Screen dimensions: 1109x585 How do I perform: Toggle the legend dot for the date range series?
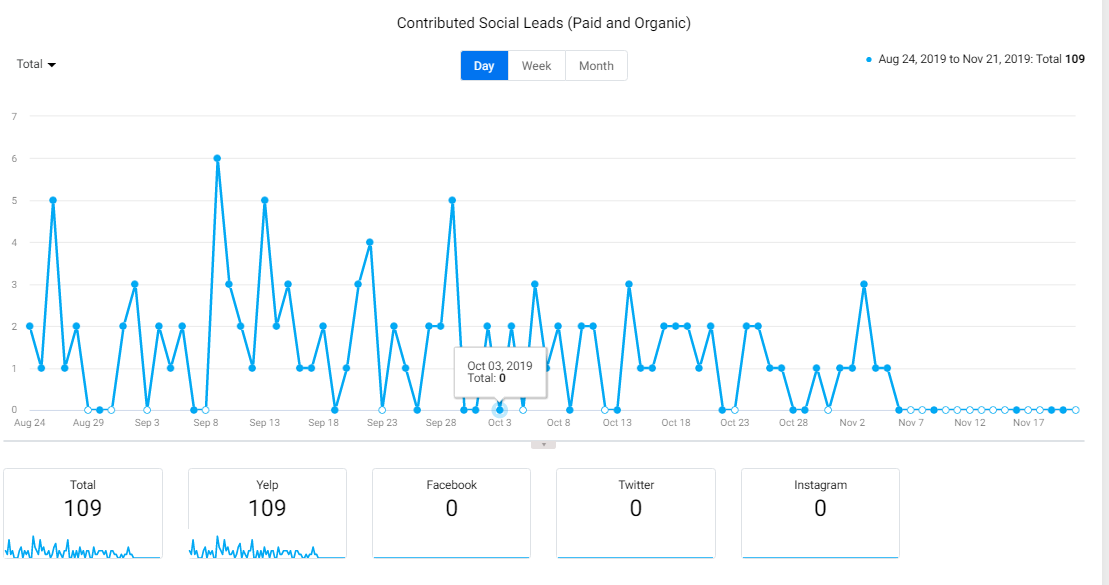(x=869, y=59)
